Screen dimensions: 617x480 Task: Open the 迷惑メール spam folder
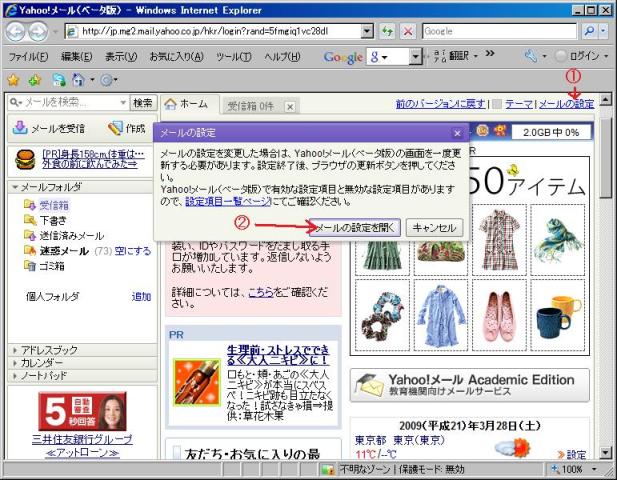coord(64,251)
